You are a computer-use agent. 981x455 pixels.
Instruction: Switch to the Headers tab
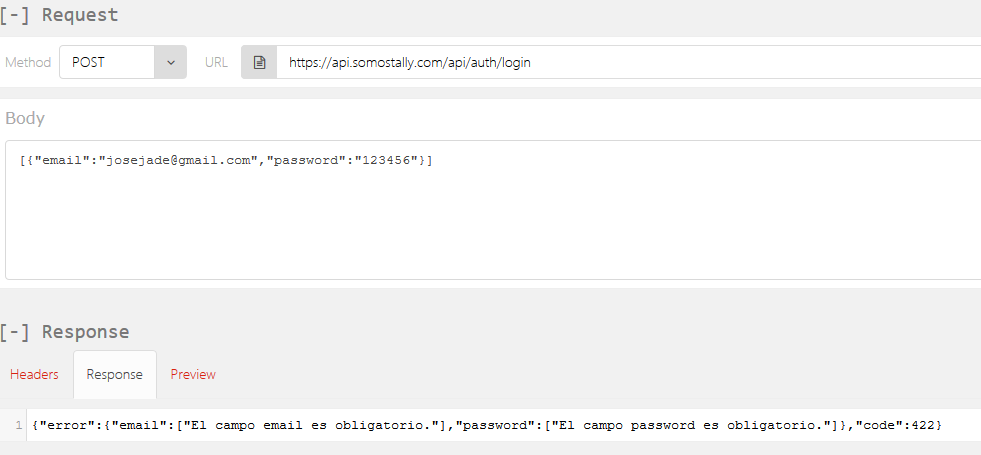(x=34, y=374)
